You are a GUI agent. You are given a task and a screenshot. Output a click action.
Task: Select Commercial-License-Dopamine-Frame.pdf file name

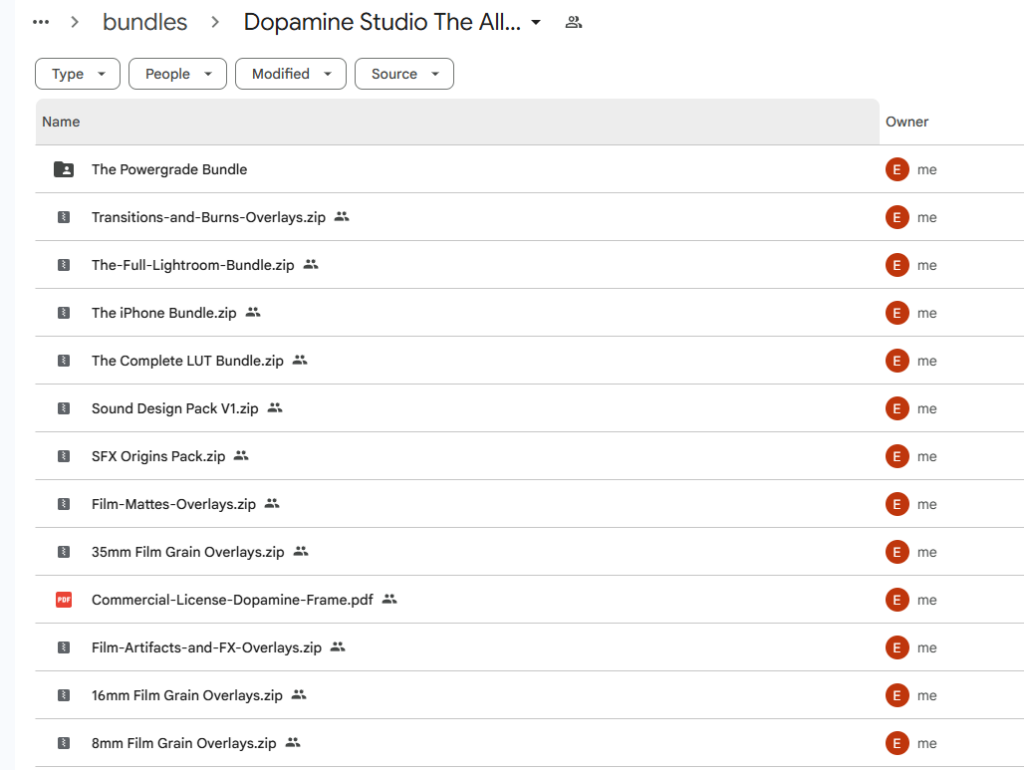pyautogui.click(x=232, y=600)
